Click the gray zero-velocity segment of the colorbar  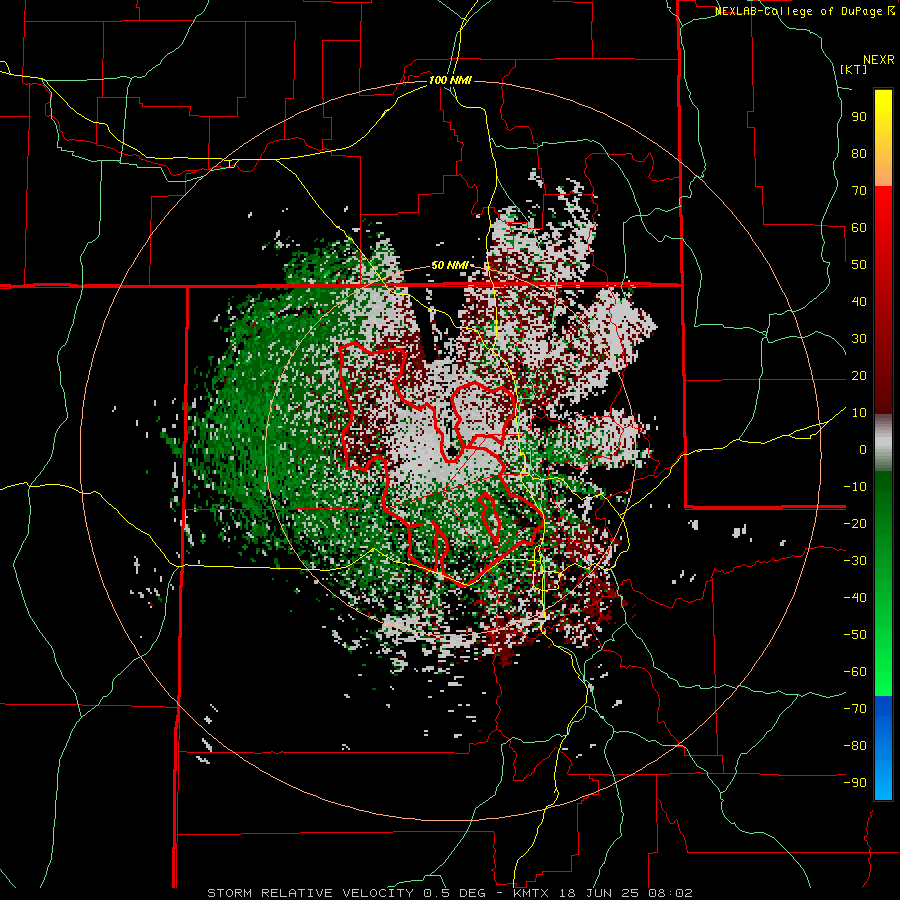pos(883,443)
